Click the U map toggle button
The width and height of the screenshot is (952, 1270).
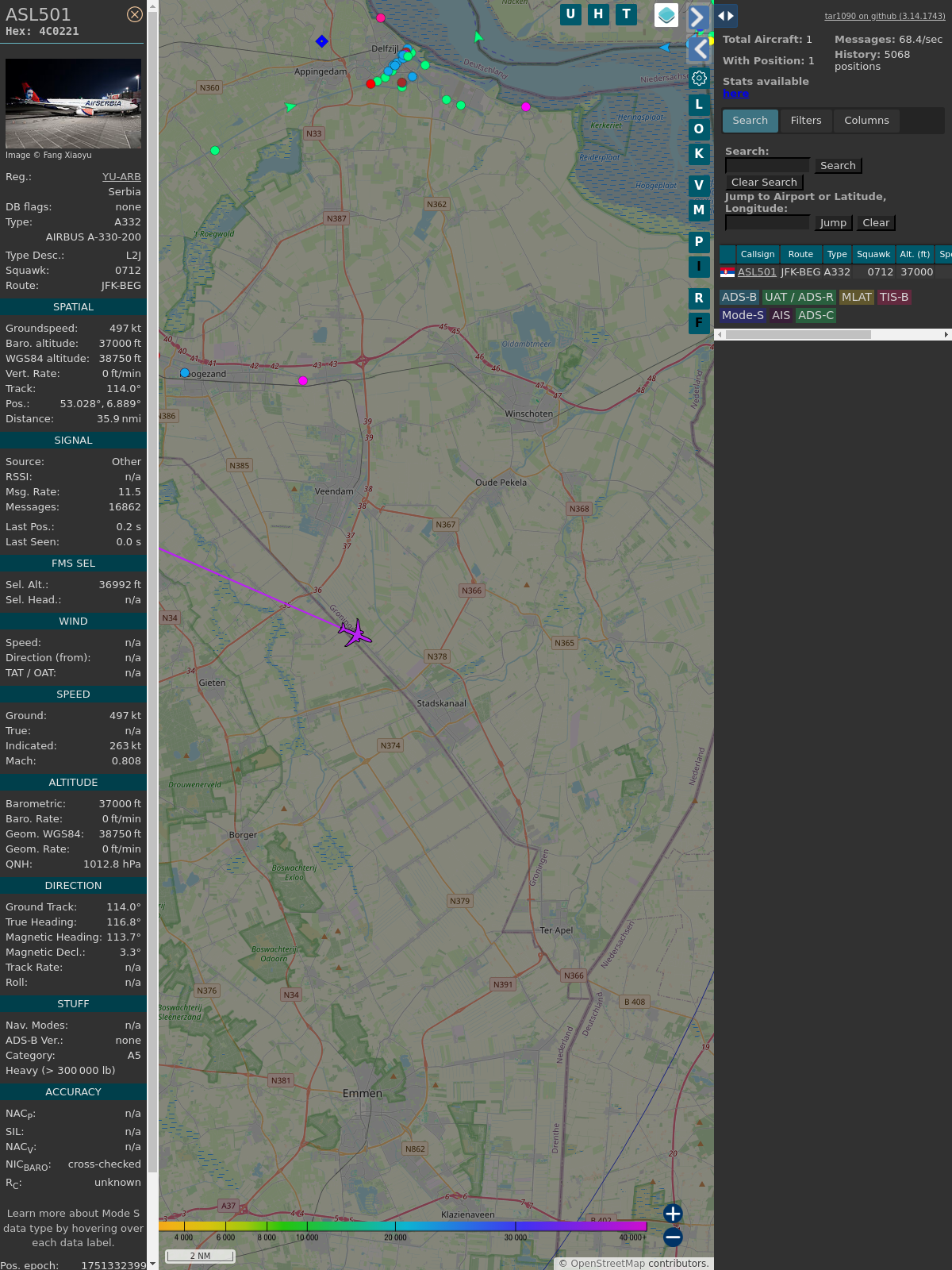(570, 14)
